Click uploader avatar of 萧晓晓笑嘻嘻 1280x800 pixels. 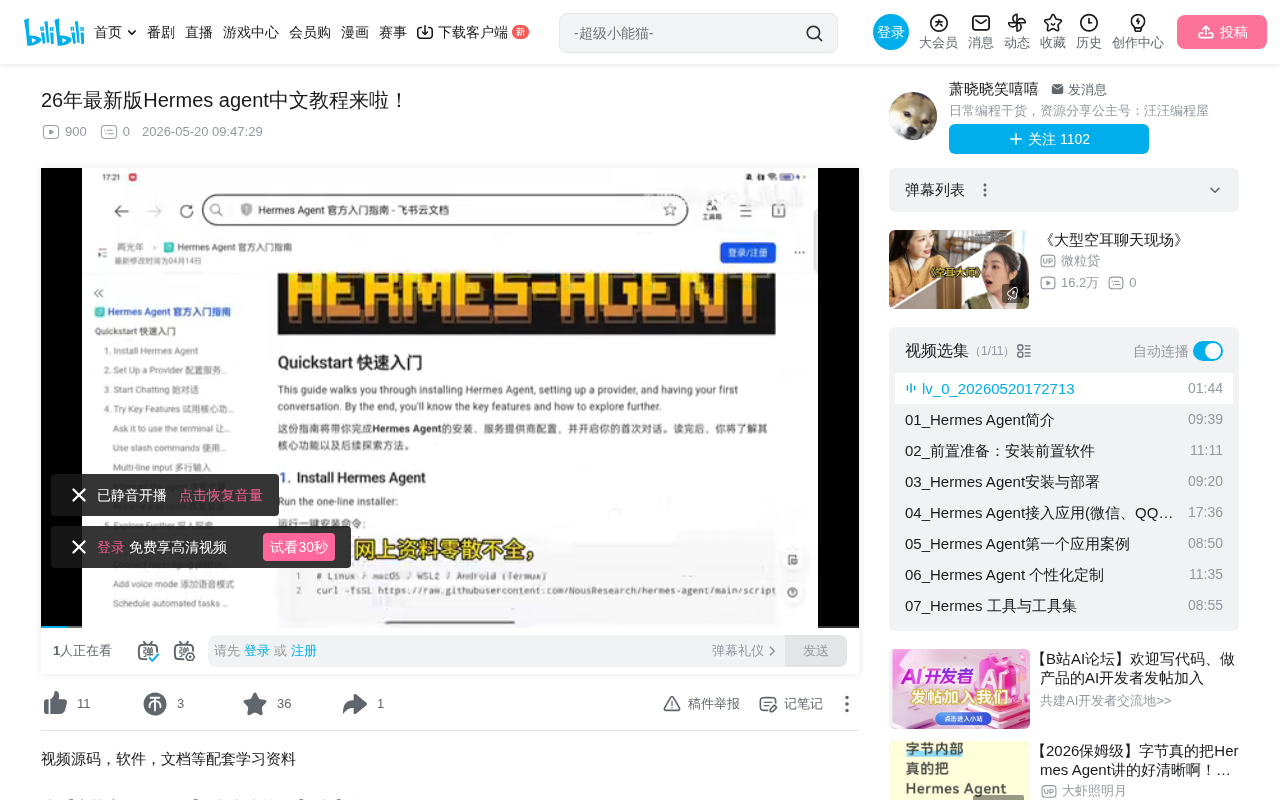coord(913,116)
